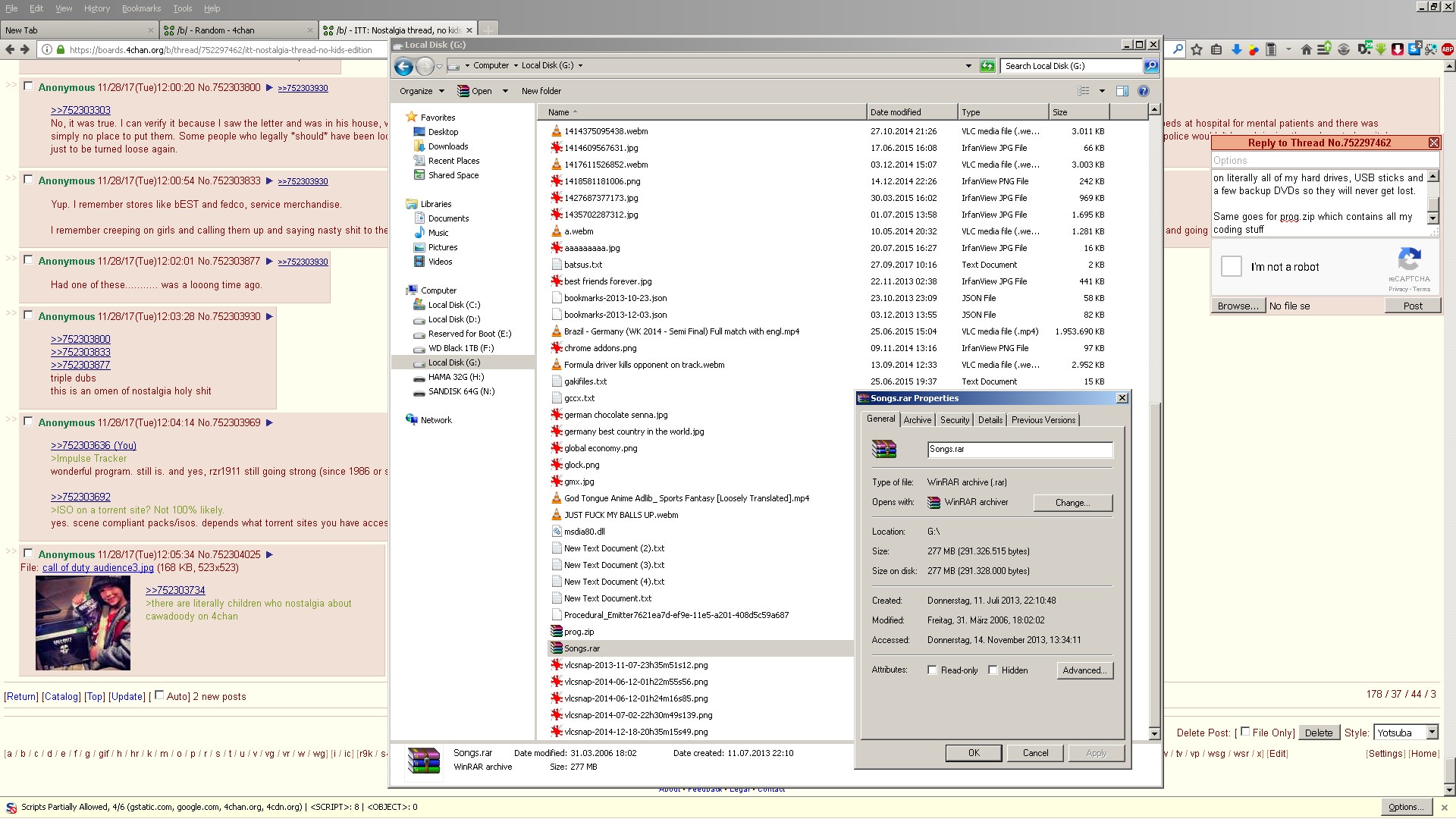Go to the Firefox home page
1456x819 pixels.
pos(1306,49)
